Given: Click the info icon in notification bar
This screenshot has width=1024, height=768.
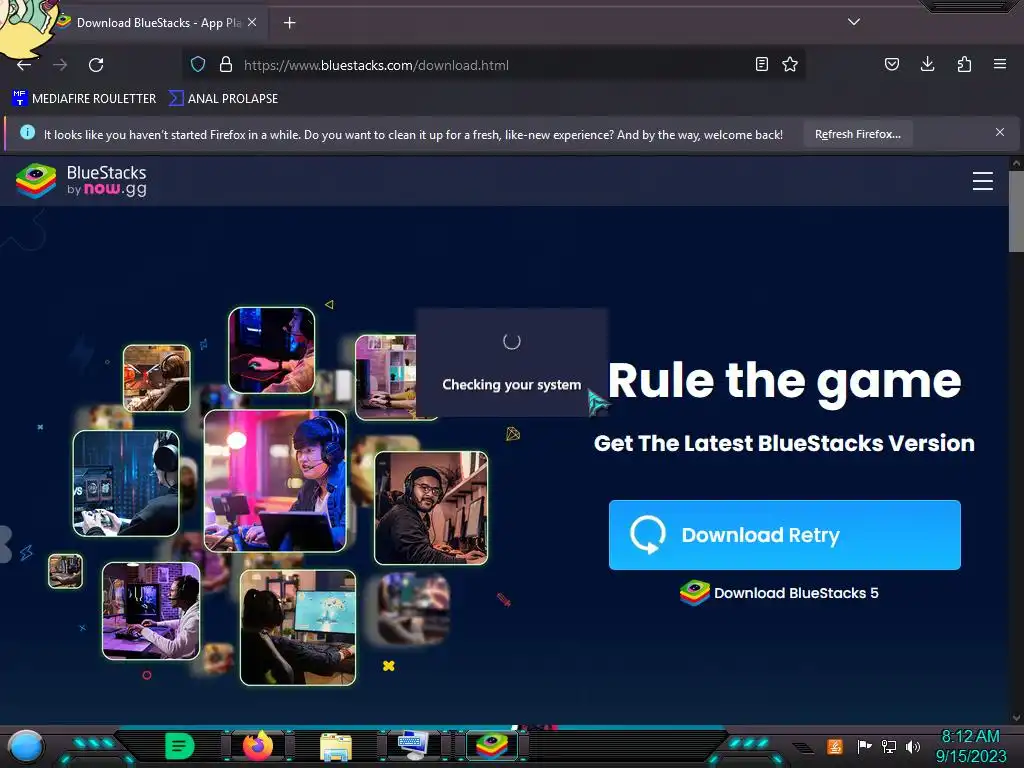Looking at the screenshot, I should 27,132.
